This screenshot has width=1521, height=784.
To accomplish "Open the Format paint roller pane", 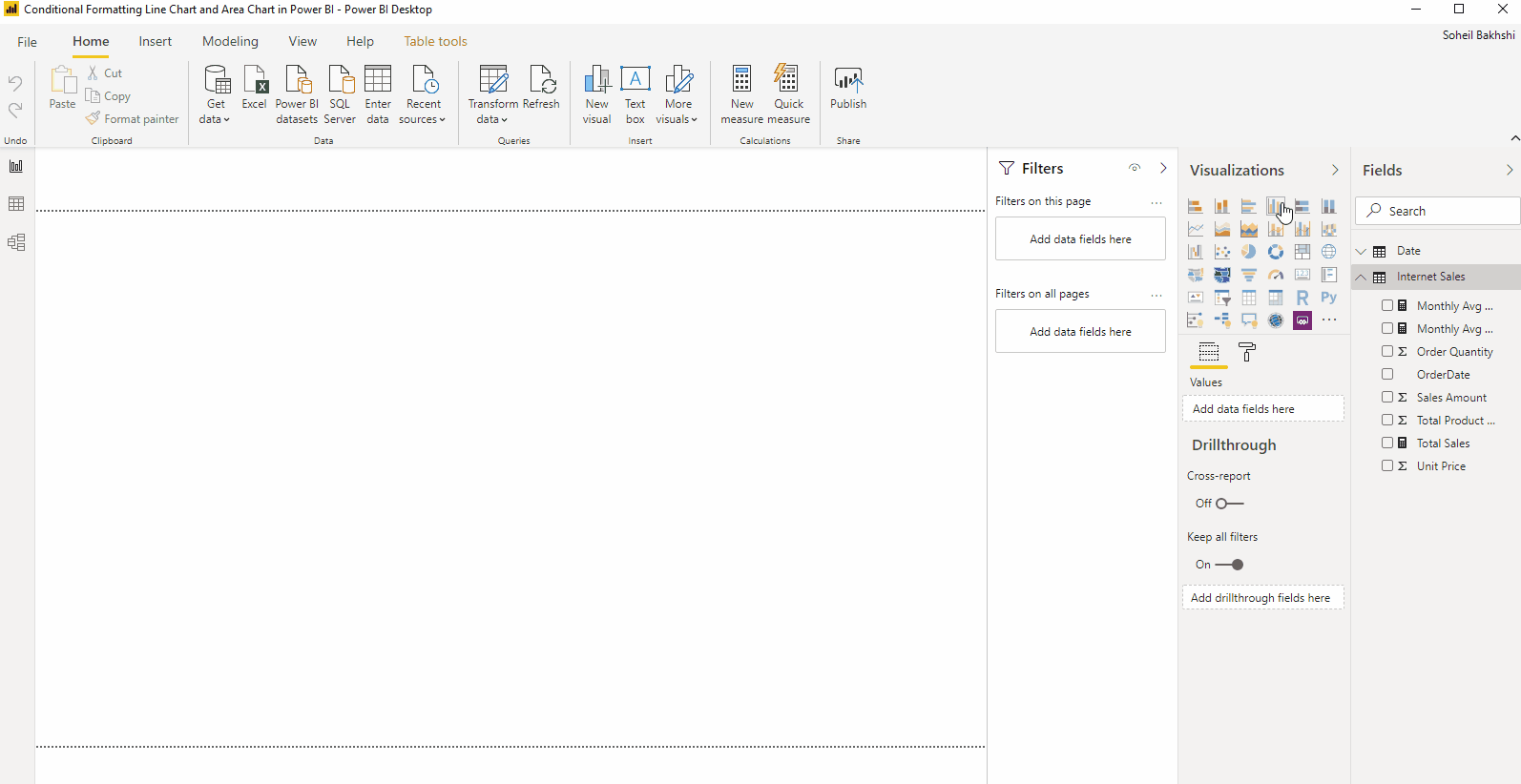I will click(x=1246, y=353).
